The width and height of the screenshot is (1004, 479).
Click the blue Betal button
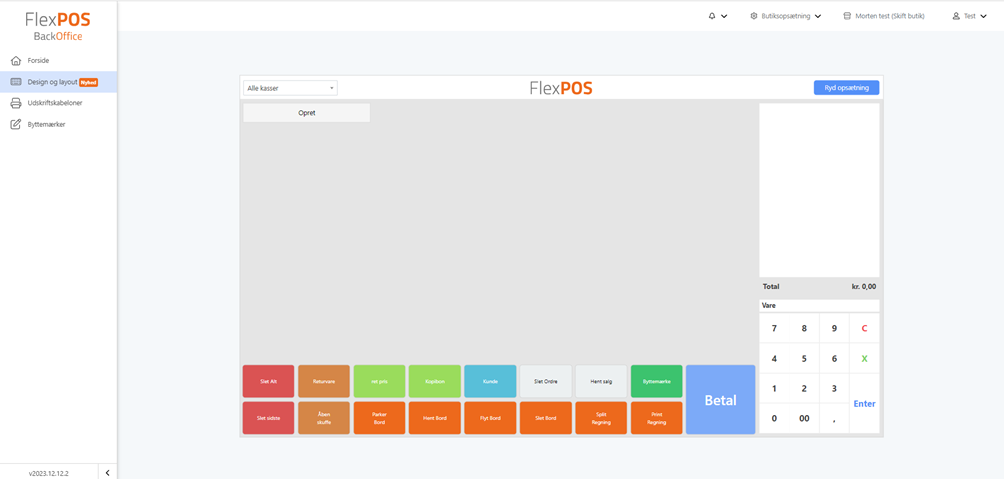tap(720, 400)
